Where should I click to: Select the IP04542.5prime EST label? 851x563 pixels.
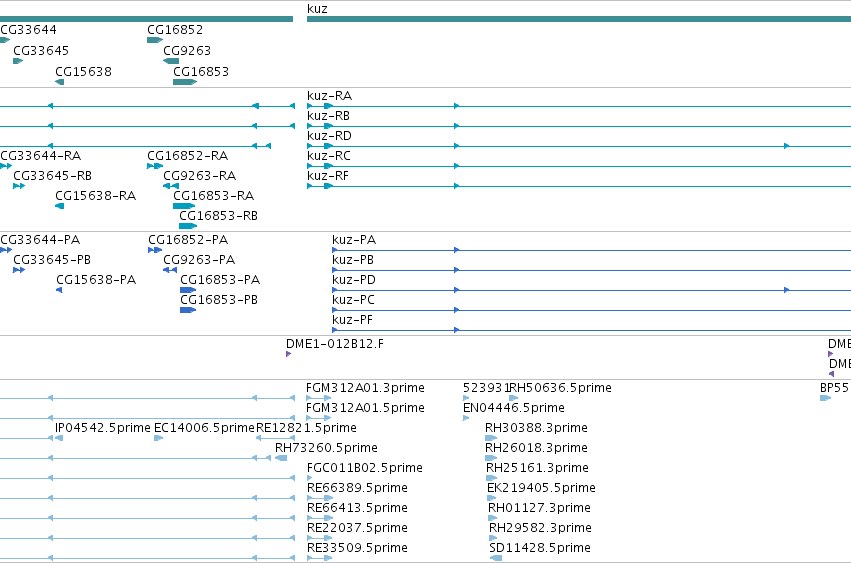coord(103,428)
